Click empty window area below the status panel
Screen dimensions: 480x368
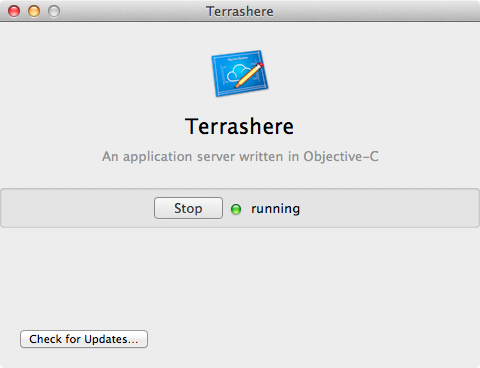[x=240, y=277]
